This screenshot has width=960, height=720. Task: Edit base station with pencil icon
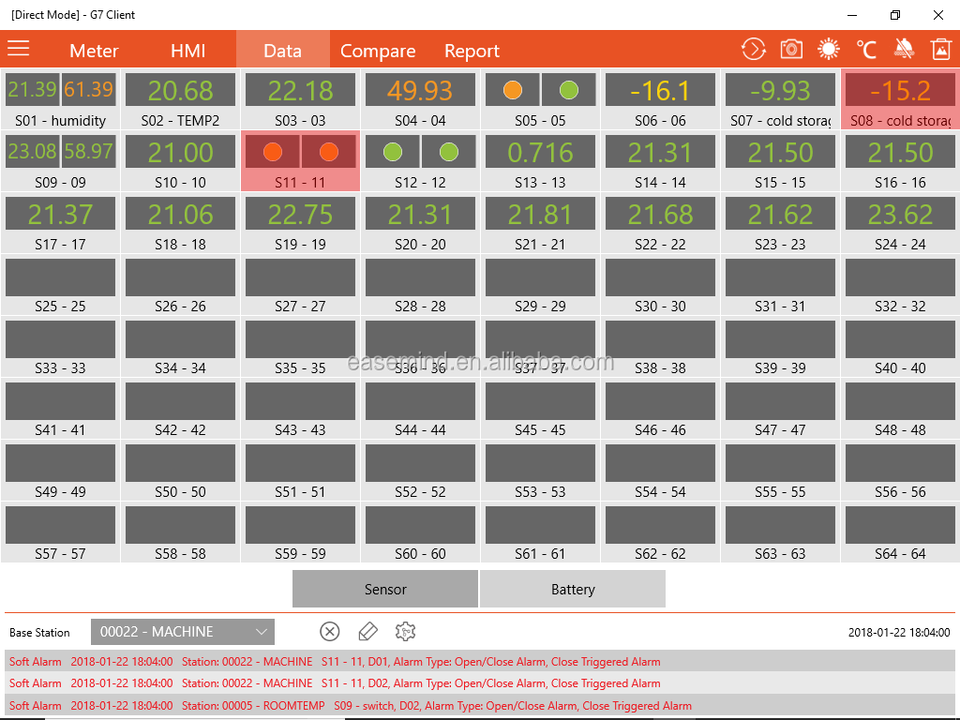[x=368, y=631]
